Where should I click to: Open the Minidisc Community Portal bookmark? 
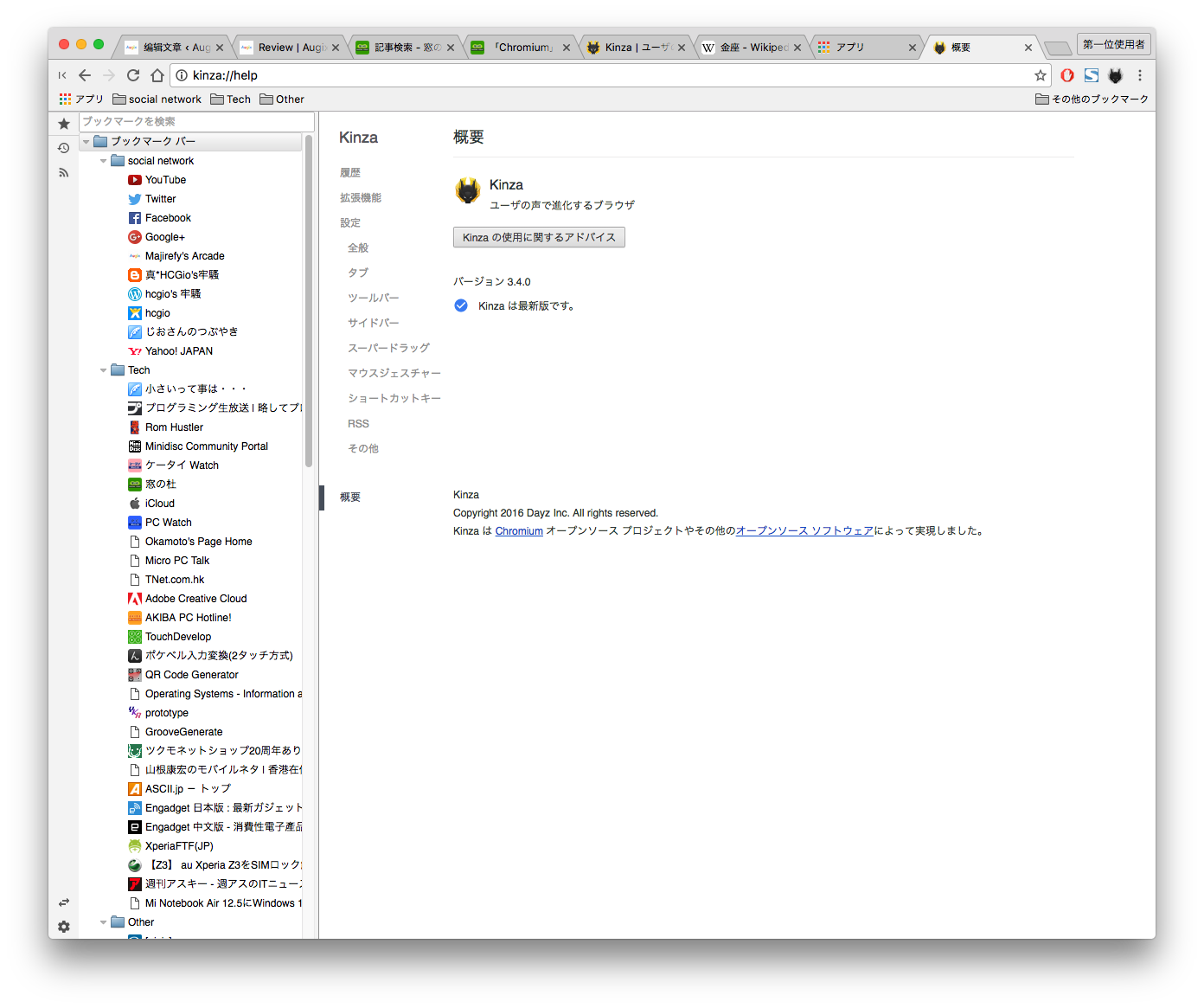point(197,446)
